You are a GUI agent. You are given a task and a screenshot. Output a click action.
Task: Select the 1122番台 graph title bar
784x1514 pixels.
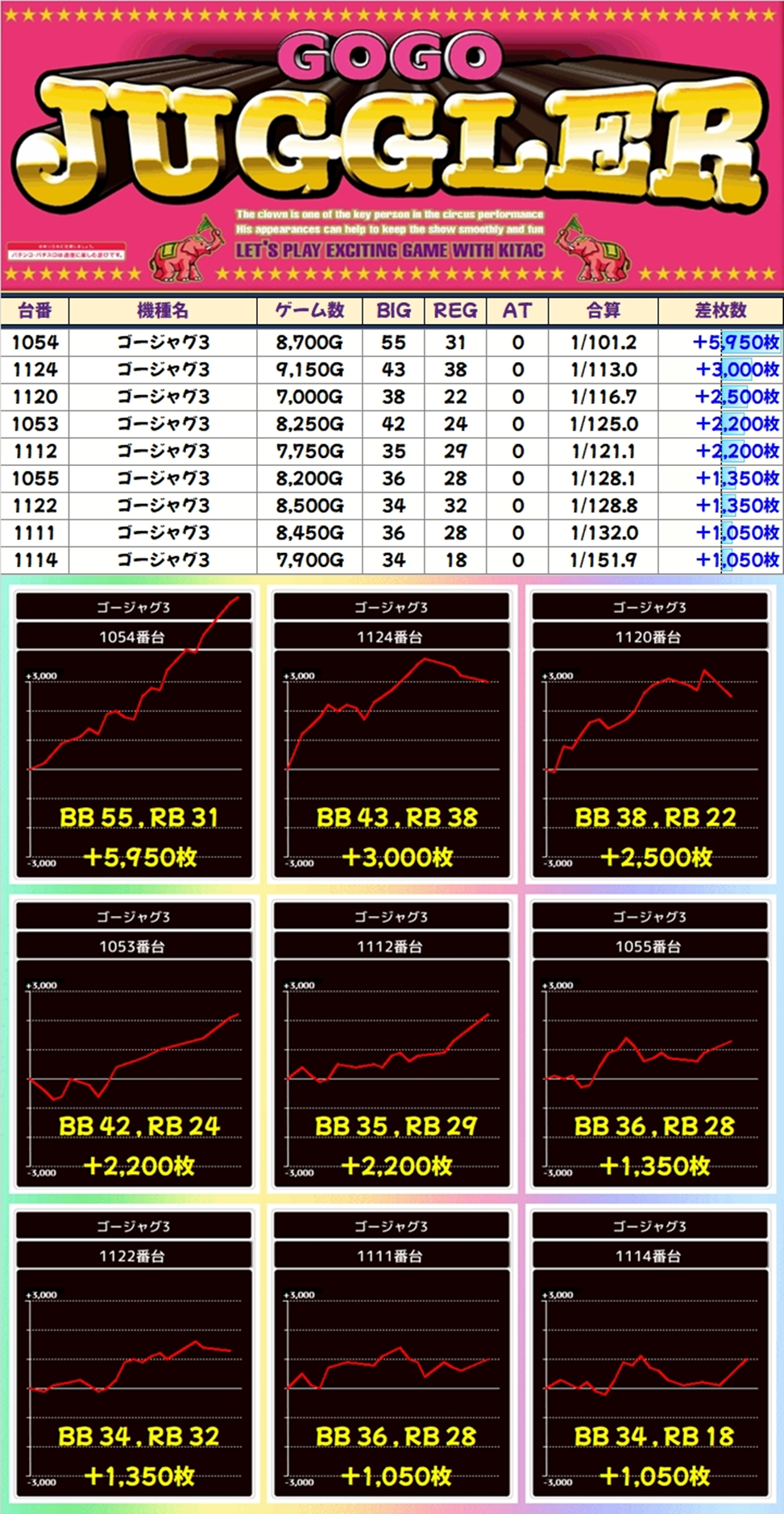pyautogui.click(x=134, y=1256)
